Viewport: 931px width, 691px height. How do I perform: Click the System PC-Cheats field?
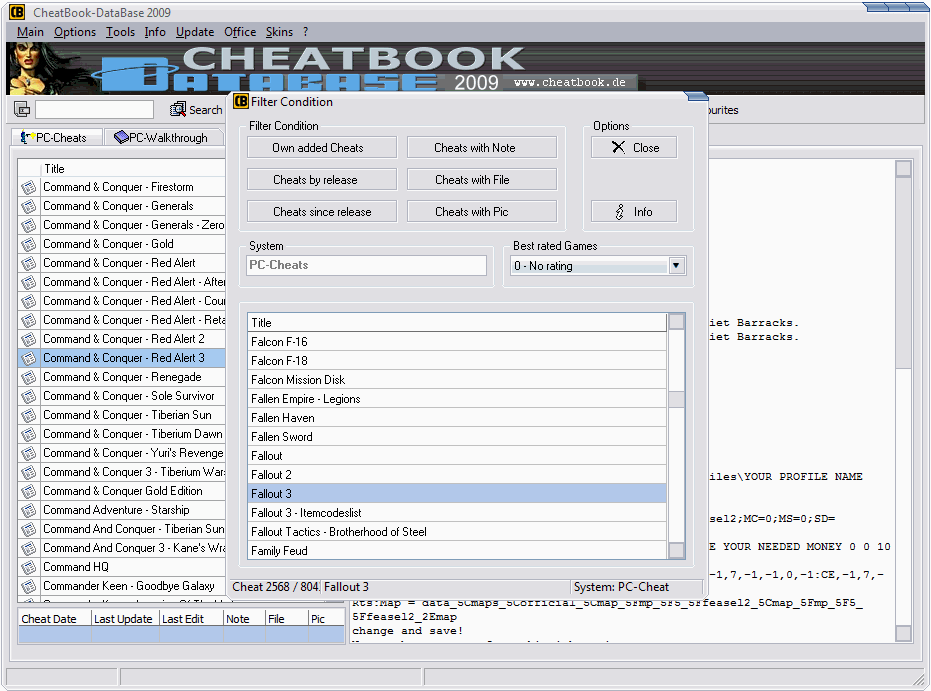366,265
